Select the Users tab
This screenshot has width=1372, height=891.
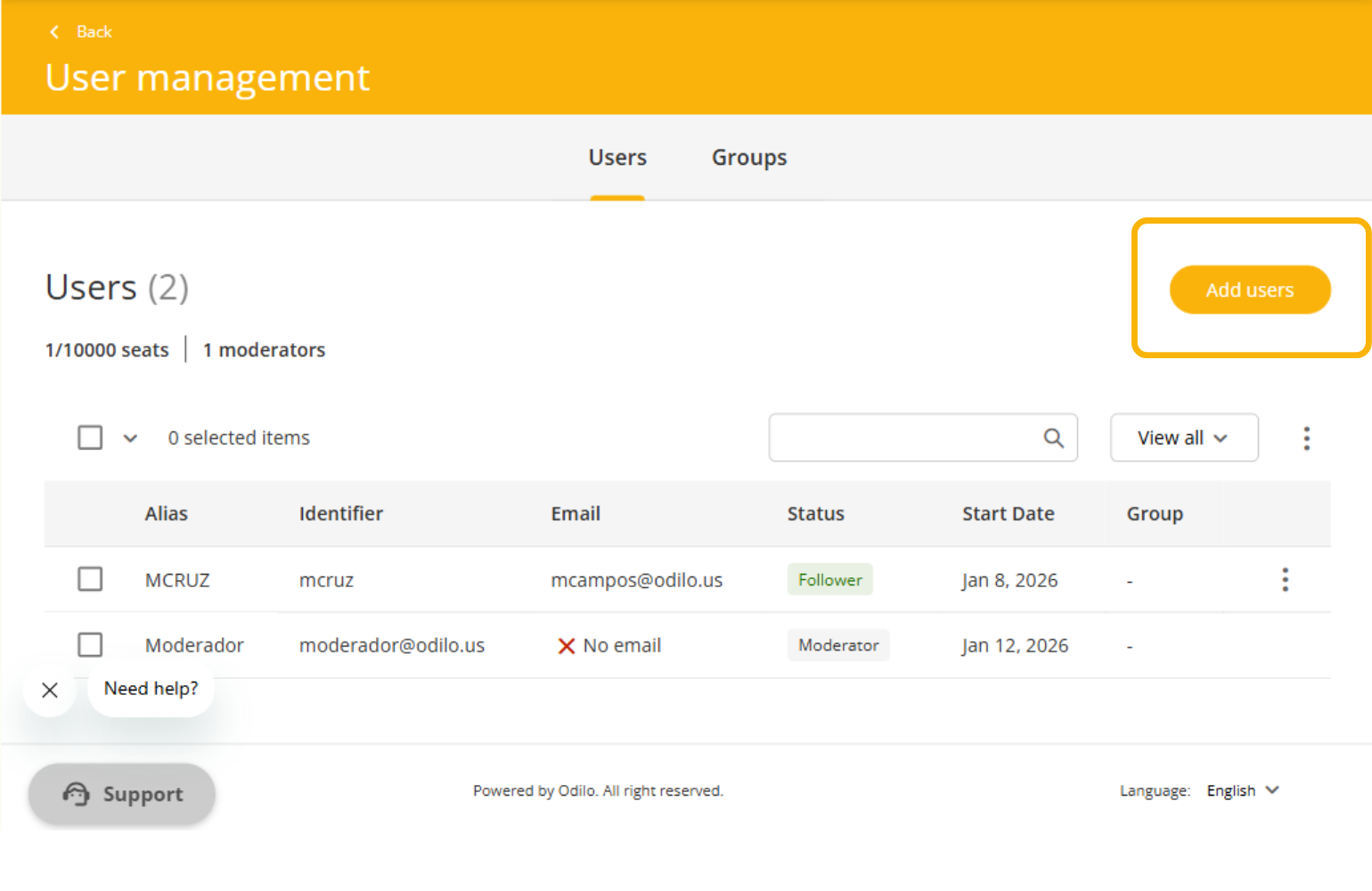tap(617, 158)
